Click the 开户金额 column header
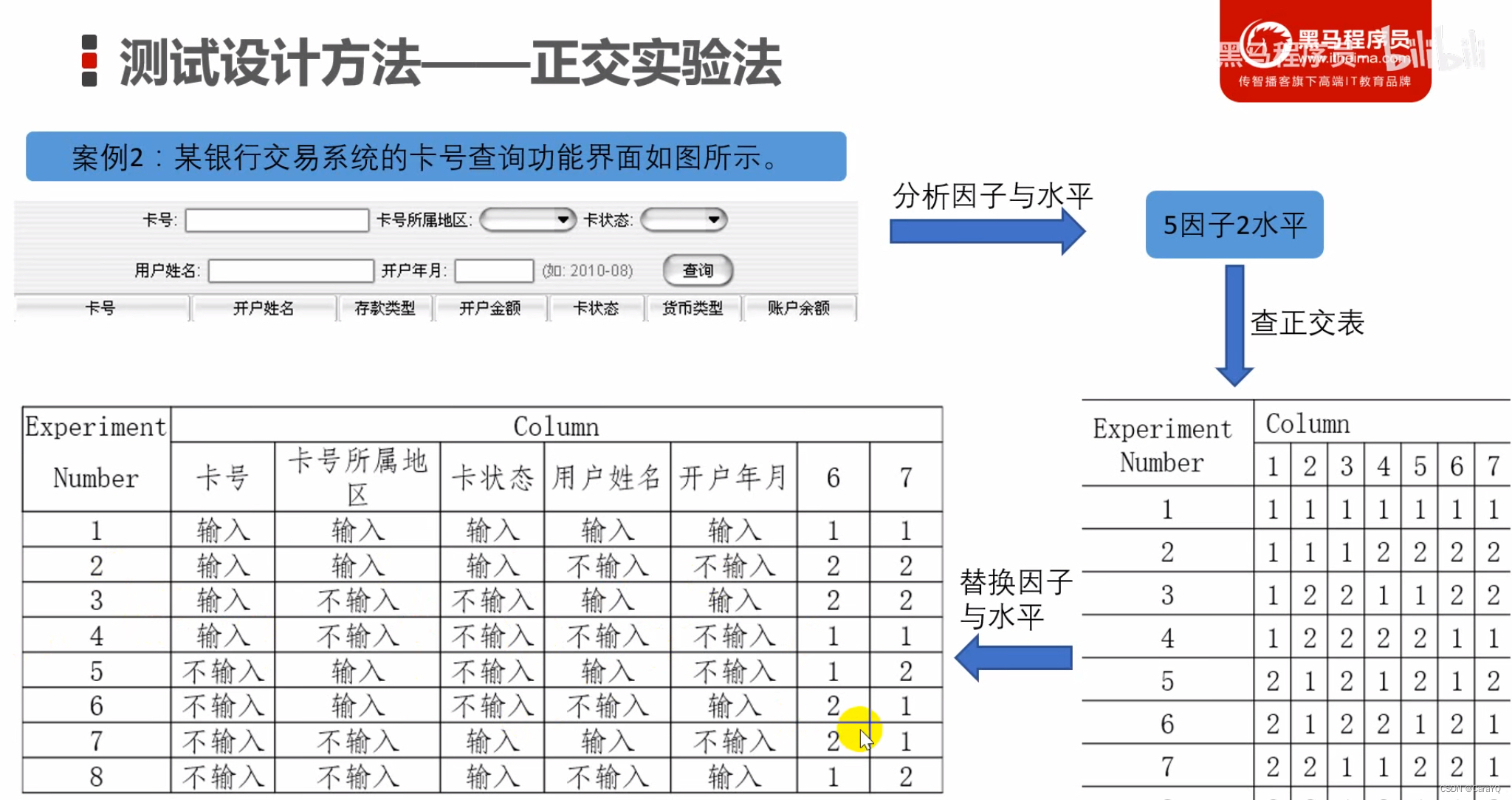1512x800 pixels. [x=489, y=308]
